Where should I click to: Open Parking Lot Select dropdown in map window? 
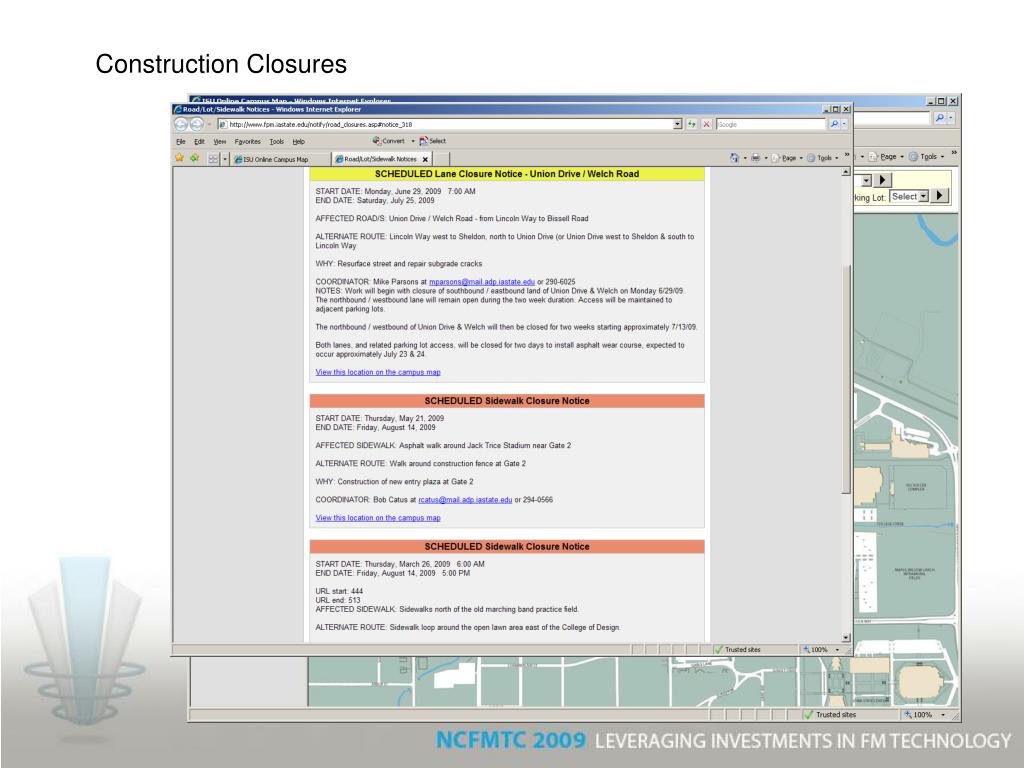click(909, 196)
